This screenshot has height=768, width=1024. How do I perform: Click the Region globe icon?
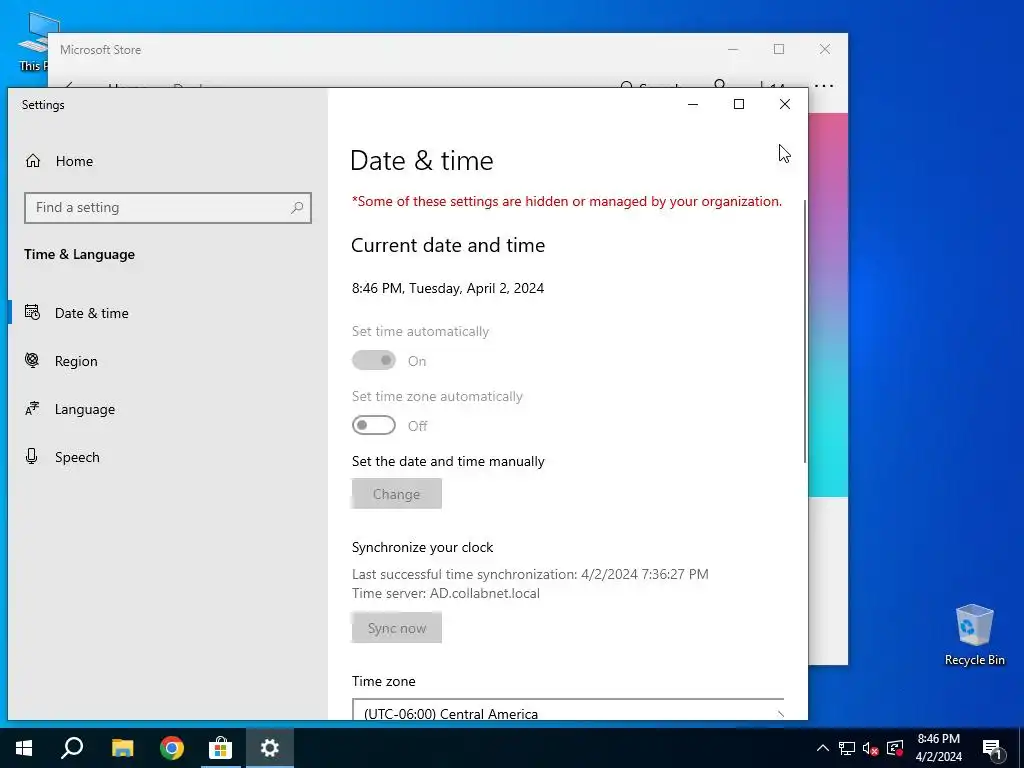coord(32,360)
